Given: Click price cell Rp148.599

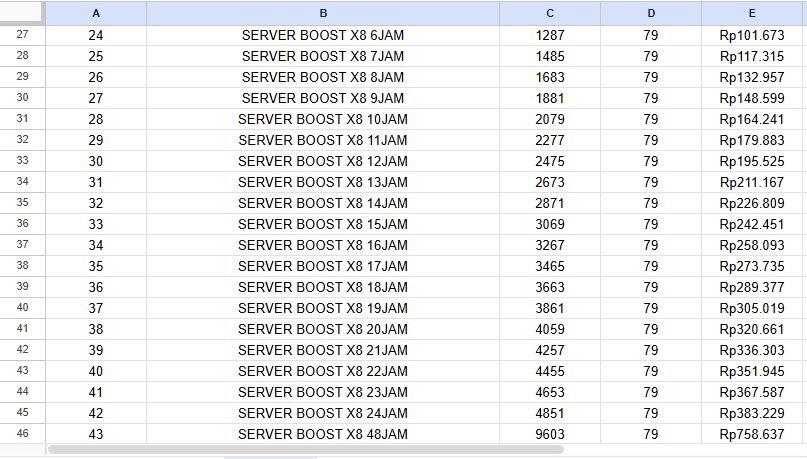Looking at the screenshot, I should click(x=752, y=98).
